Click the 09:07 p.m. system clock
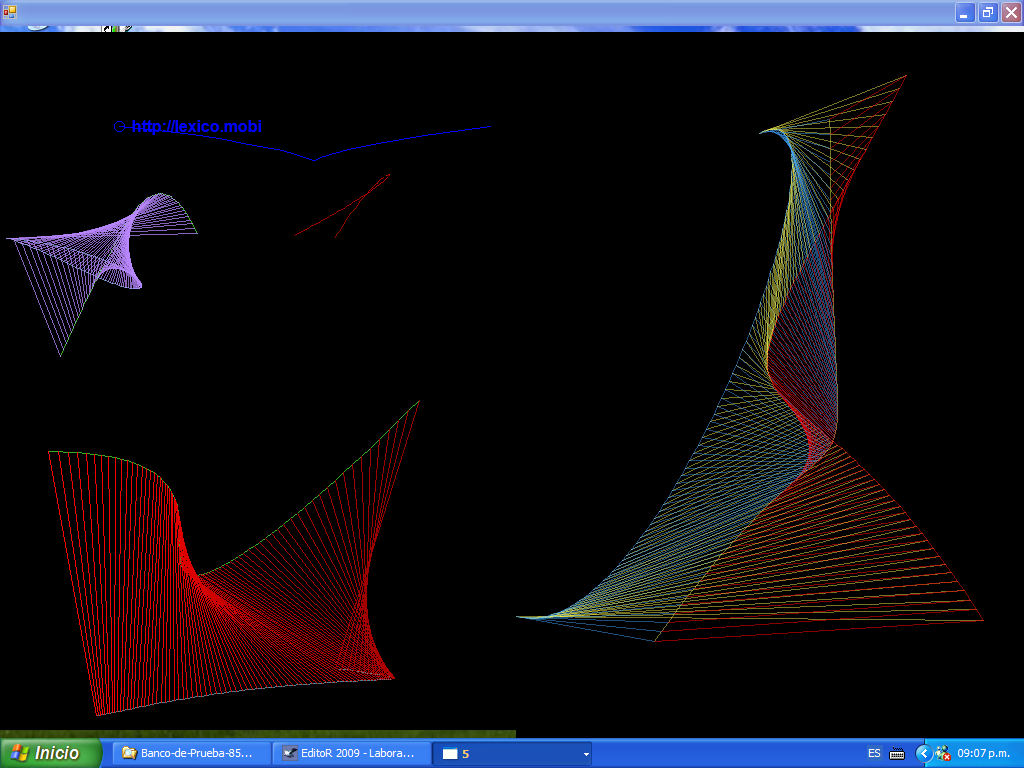Screen dimensions: 1024x768 coord(985,753)
